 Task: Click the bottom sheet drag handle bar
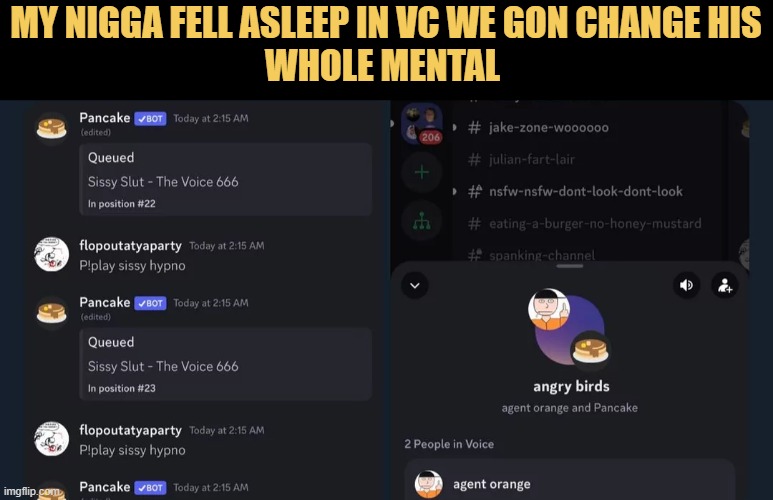[x=569, y=266]
